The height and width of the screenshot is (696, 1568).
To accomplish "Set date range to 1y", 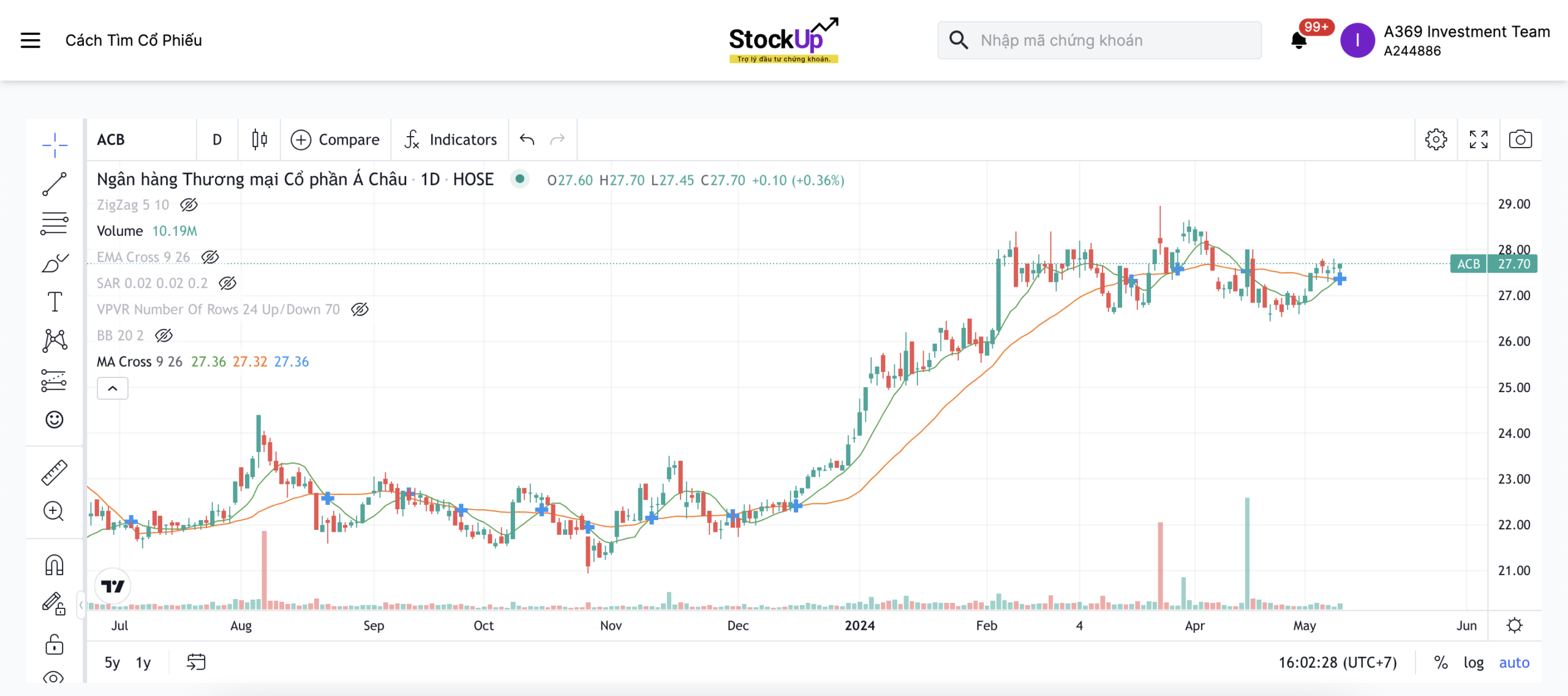I will tap(143, 662).
